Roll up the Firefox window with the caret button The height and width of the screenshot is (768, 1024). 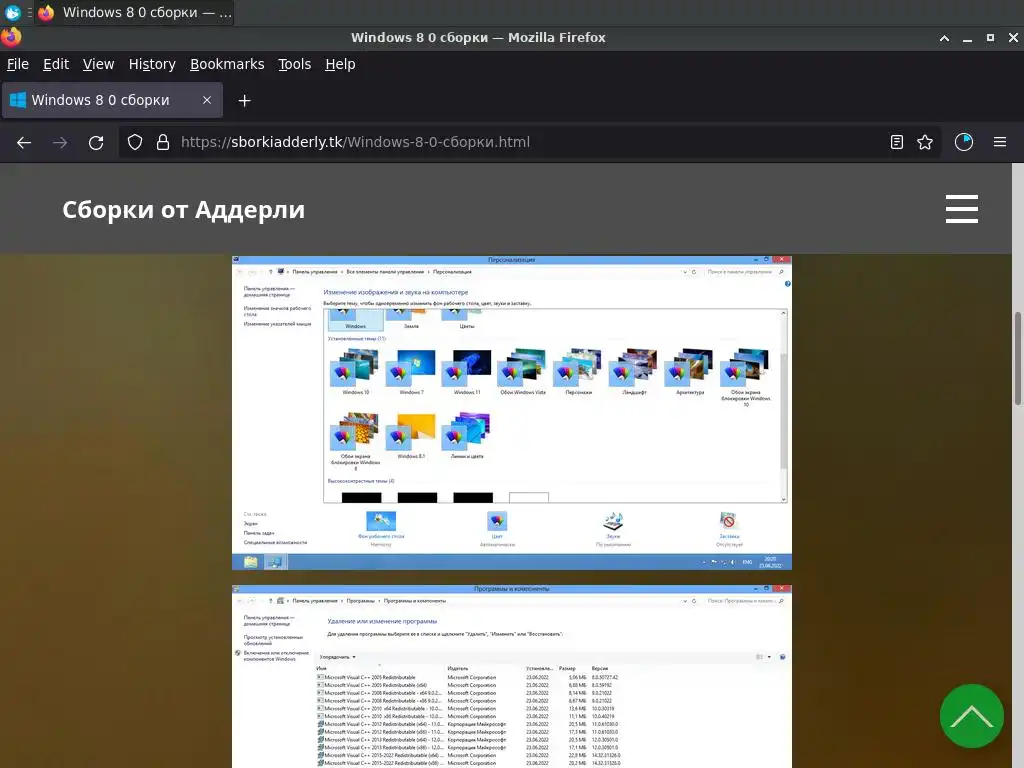tap(944, 38)
